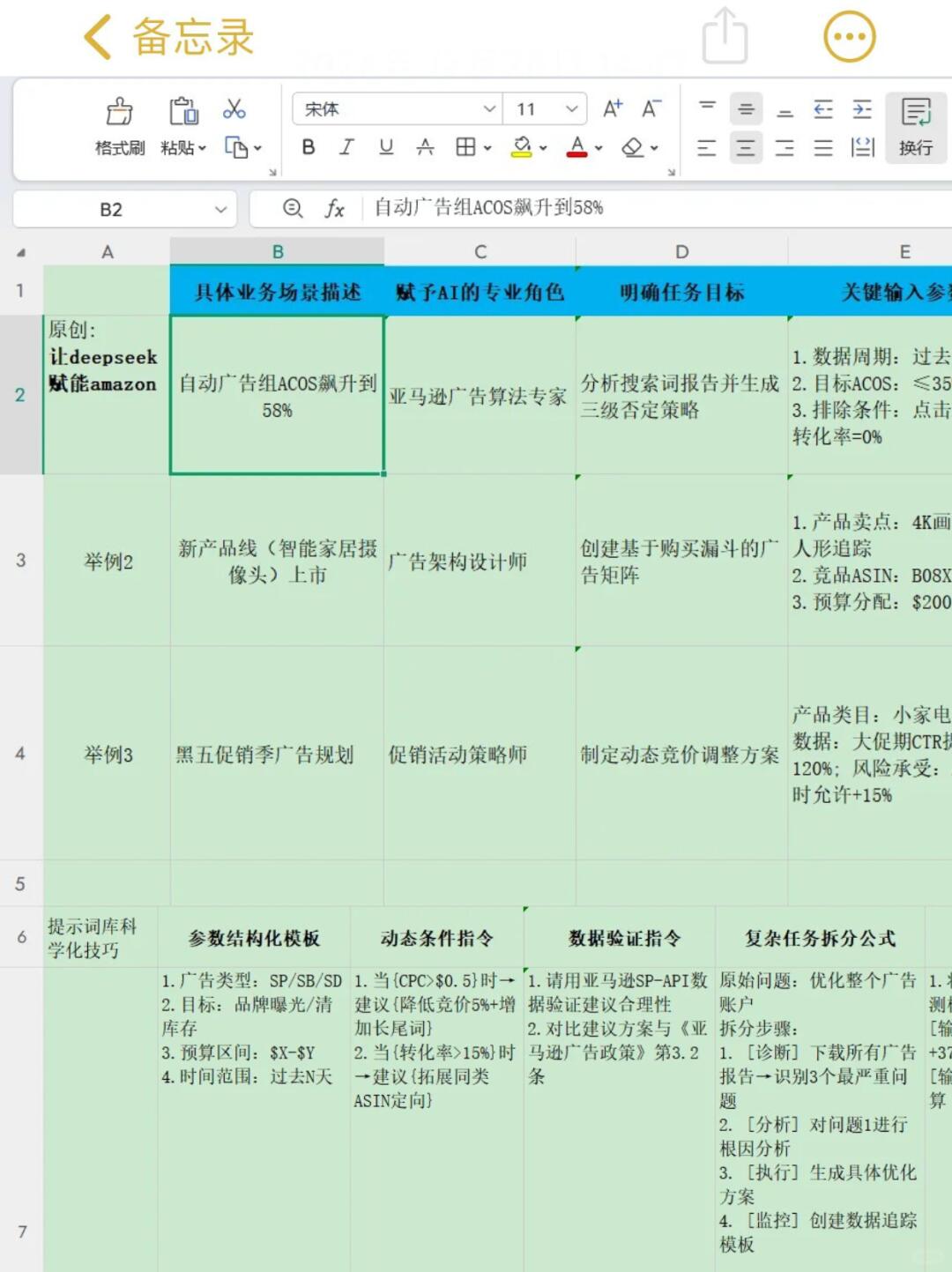The width and height of the screenshot is (952, 1272).
Task: Expand font color dropdown arrow
Action: [x=599, y=148]
